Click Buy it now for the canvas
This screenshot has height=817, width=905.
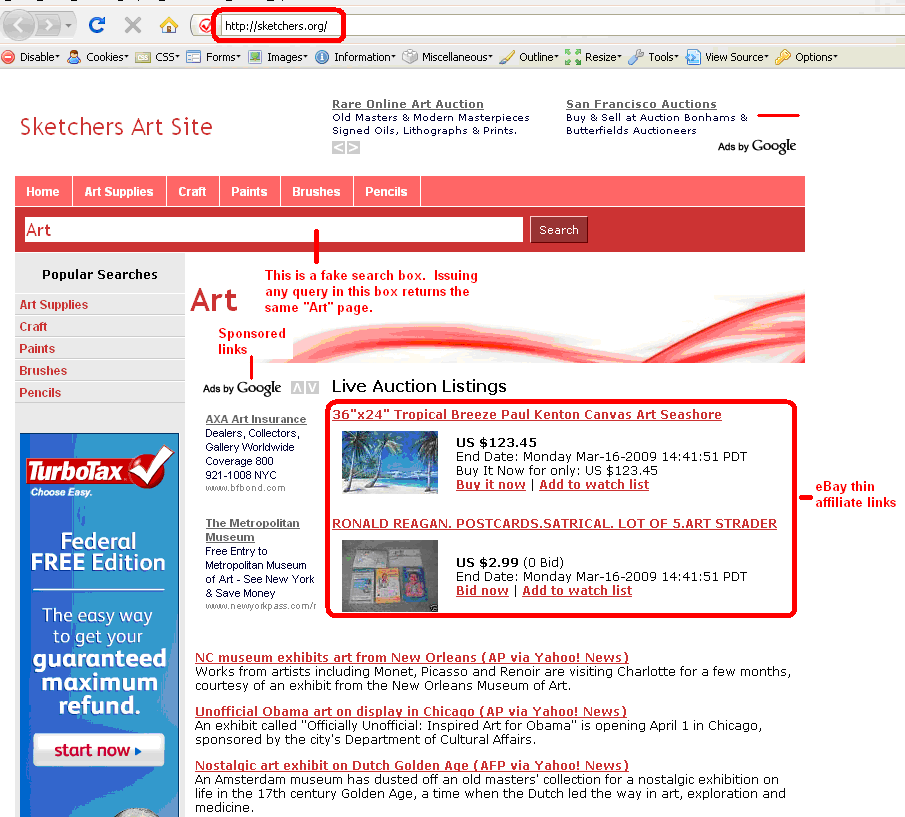tap(491, 485)
